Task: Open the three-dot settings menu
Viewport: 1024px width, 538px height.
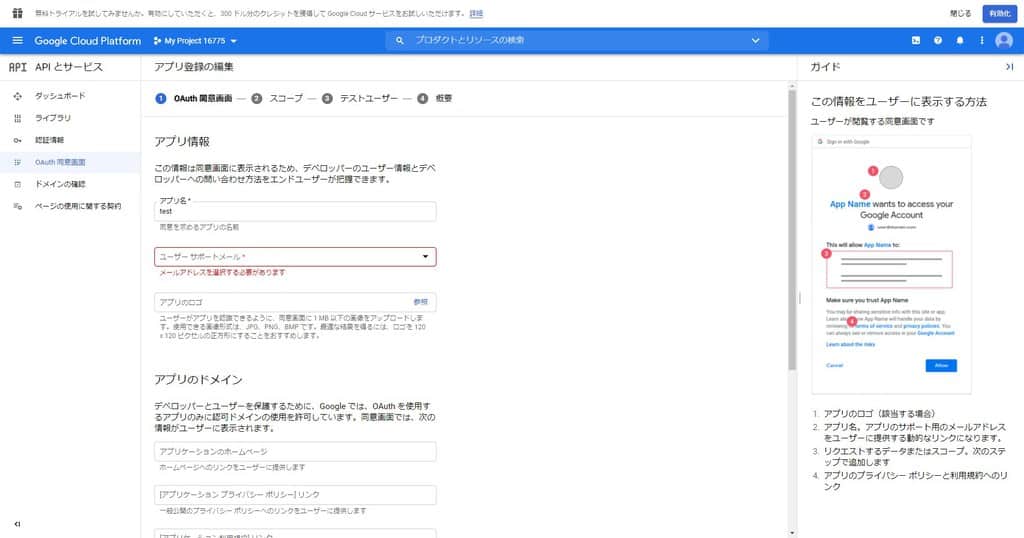Action: tap(982, 40)
